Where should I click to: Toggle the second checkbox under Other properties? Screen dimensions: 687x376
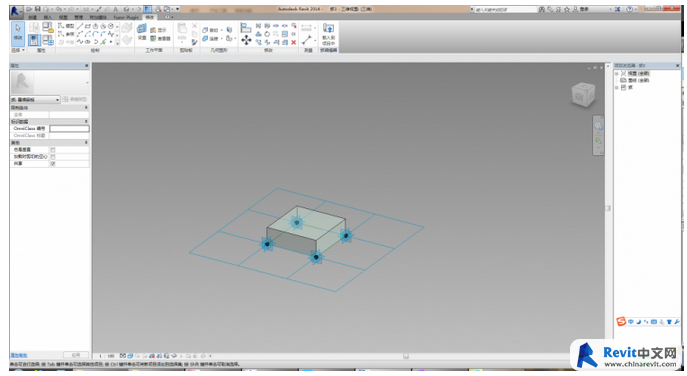click(x=53, y=156)
